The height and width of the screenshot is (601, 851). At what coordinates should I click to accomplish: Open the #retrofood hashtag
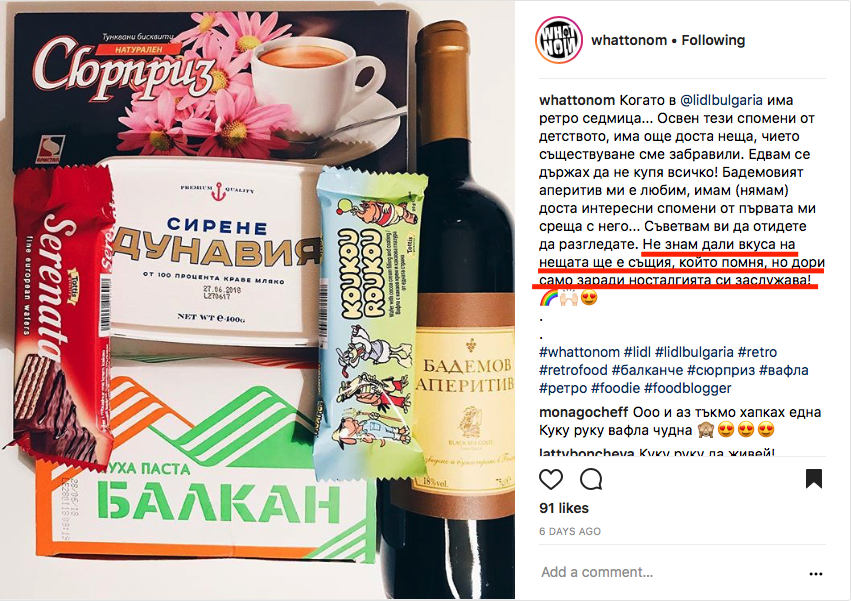click(573, 370)
